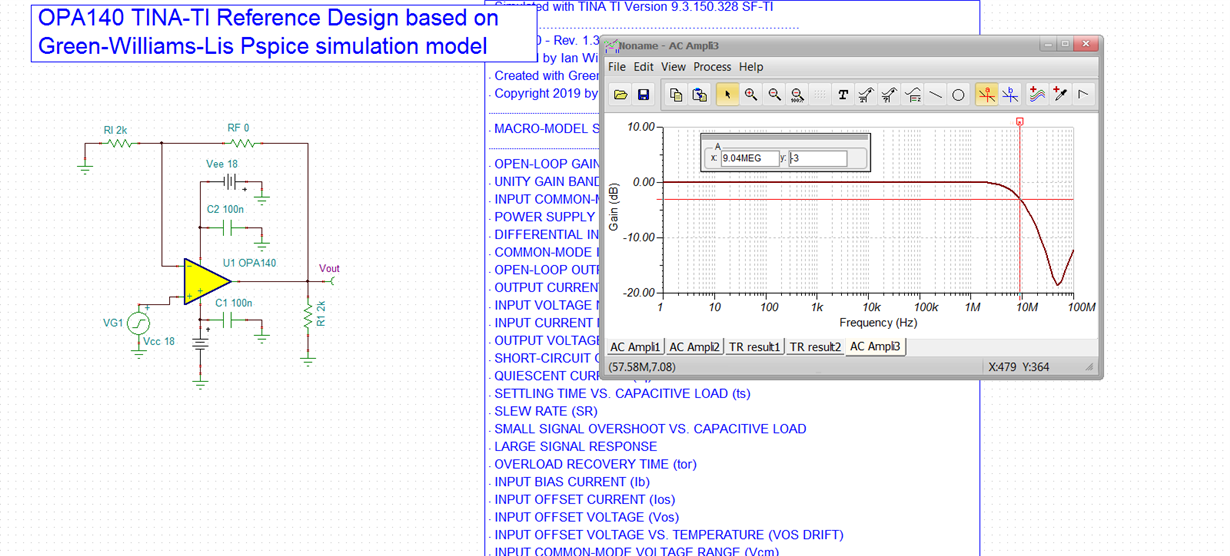Open the Help menu
This screenshot has height=556, width=1230.
pos(750,67)
